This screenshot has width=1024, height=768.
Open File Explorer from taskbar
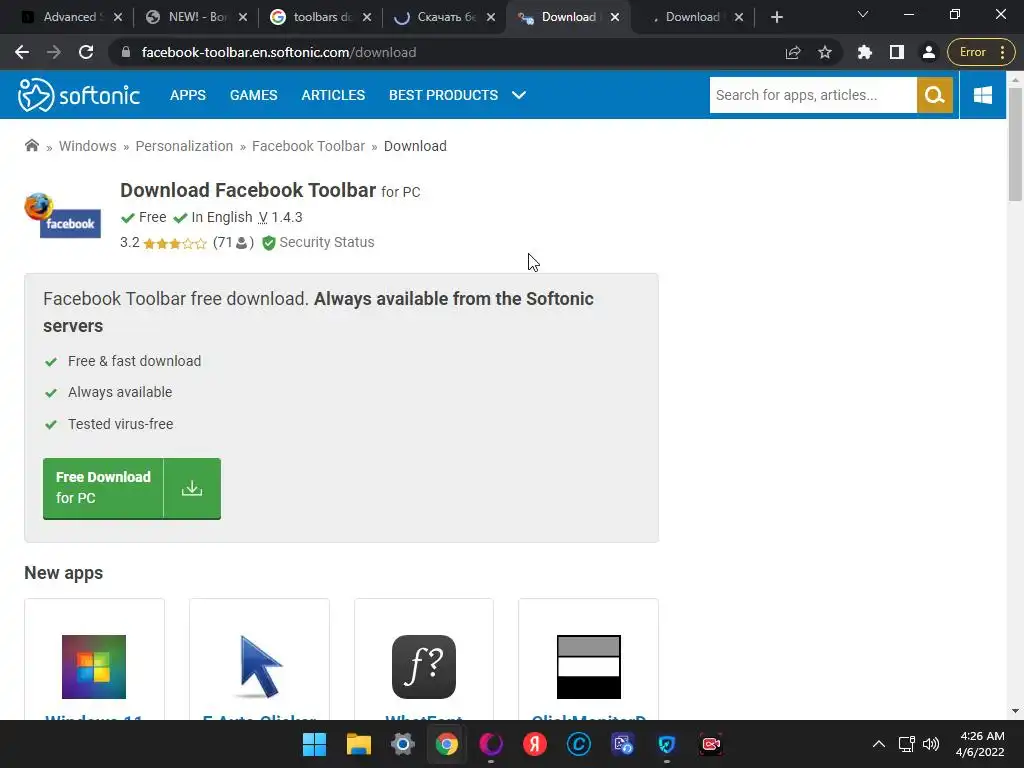(x=359, y=744)
